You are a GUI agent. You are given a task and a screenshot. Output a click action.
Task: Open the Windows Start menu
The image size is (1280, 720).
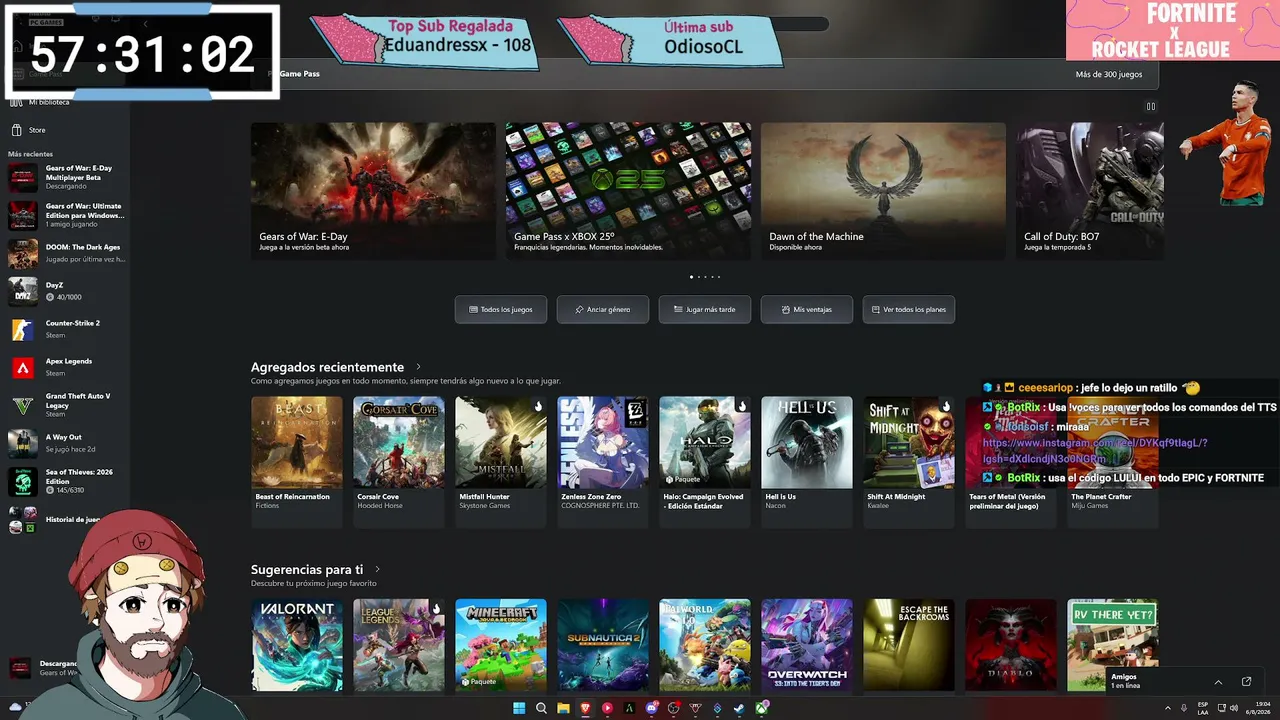coord(519,708)
